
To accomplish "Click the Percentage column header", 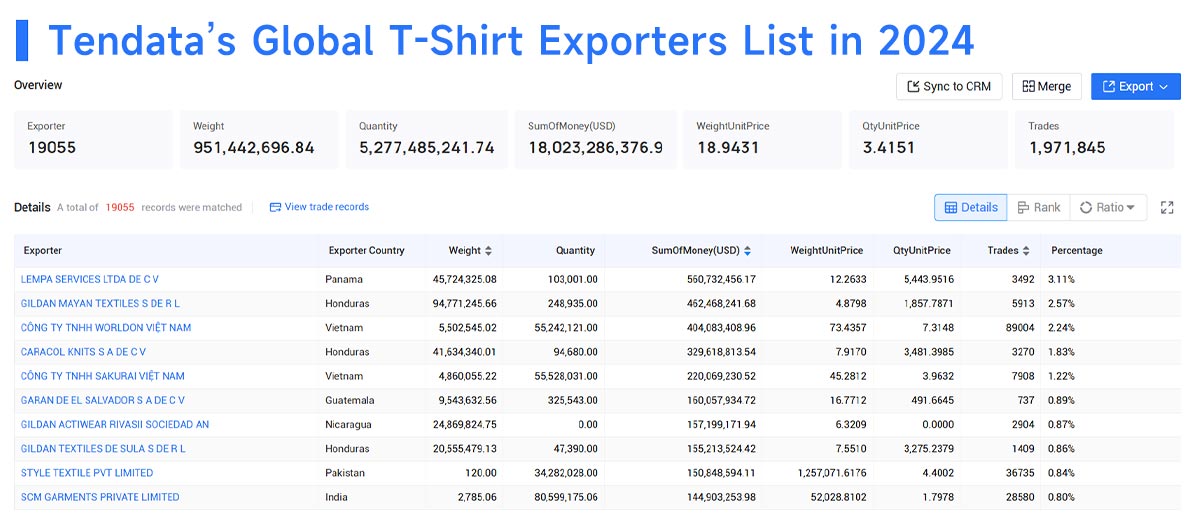I will (1077, 250).
